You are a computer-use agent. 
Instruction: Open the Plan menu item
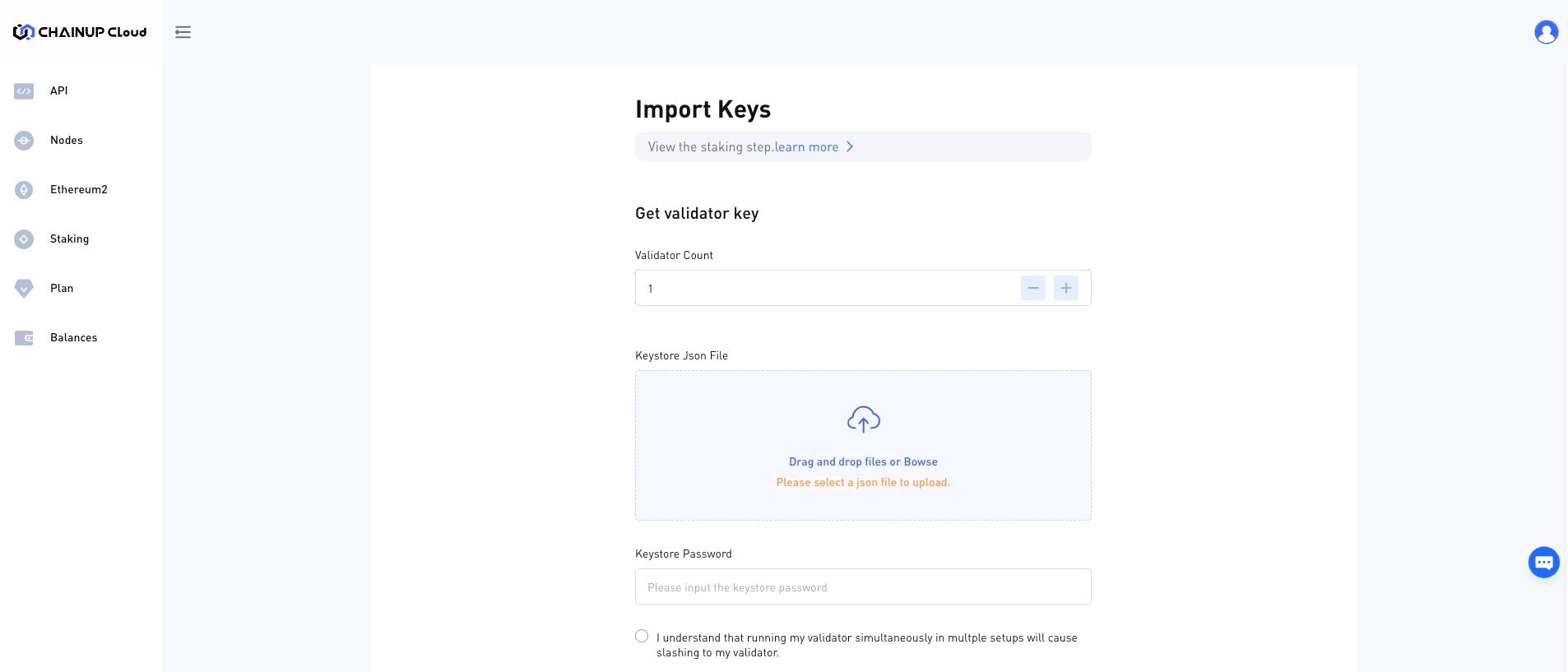[x=62, y=289]
